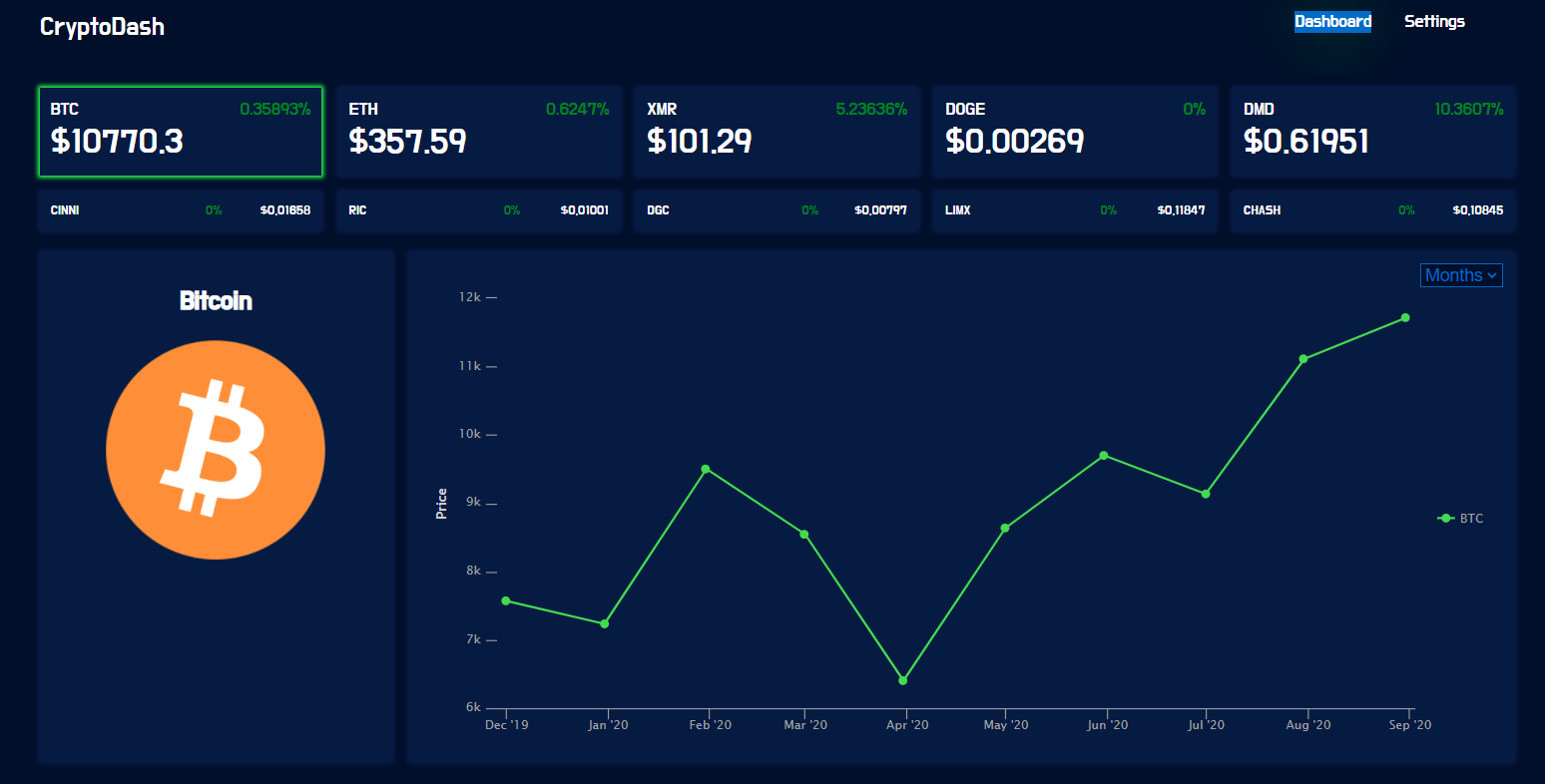The height and width of the screenshot is (784, 1545).
Task: Choose the compact LIMX coin tile
Action: (x=1075, y=210)
